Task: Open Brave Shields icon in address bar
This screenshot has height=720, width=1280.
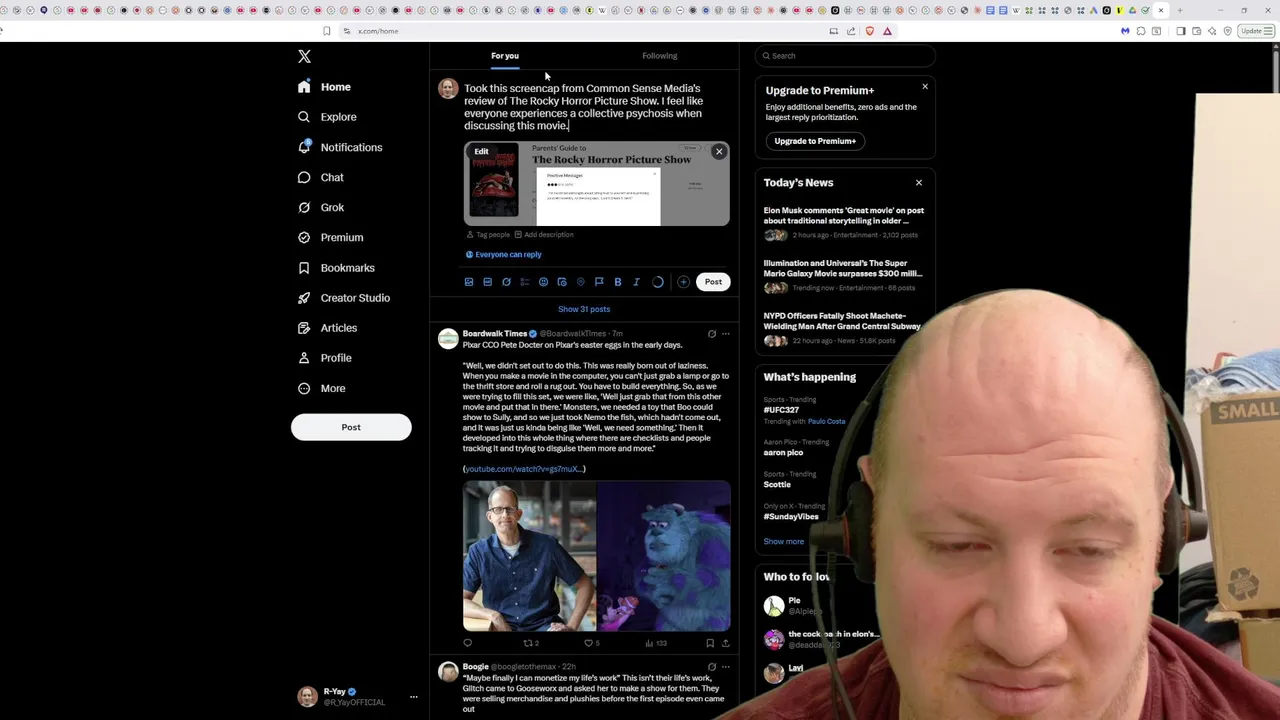Action: [869, 31]
